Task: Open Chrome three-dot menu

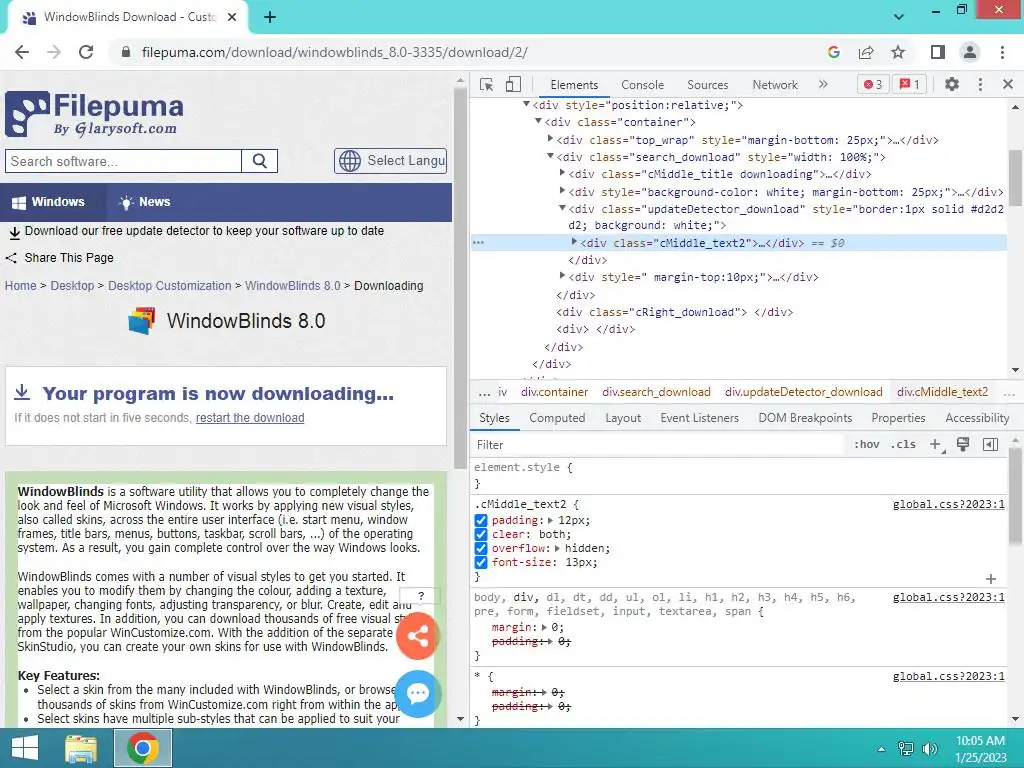Action: [x=1002, y=52]
